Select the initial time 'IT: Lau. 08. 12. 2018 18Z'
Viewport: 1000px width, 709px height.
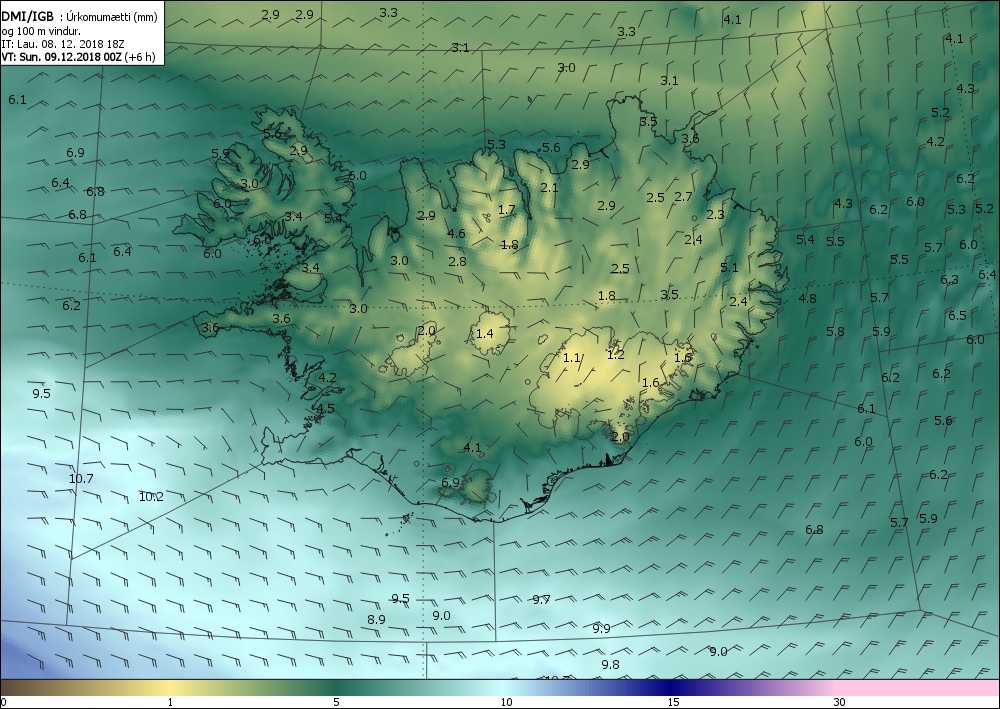63,44
